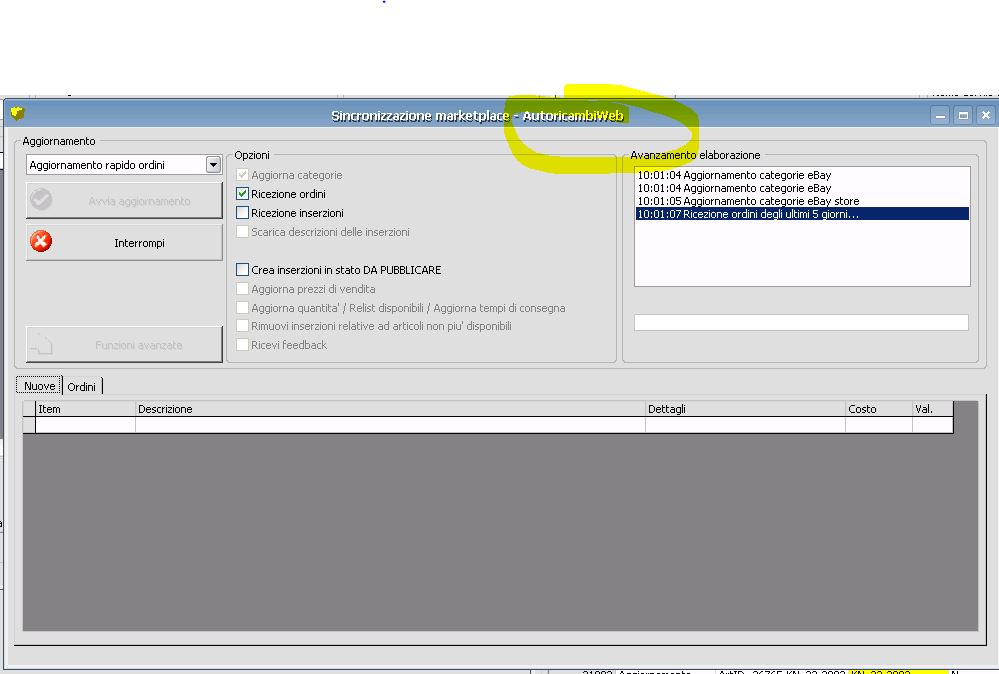999x674 pixels.
Task: Click the Dettagli column header
Action: coord(745,409)
